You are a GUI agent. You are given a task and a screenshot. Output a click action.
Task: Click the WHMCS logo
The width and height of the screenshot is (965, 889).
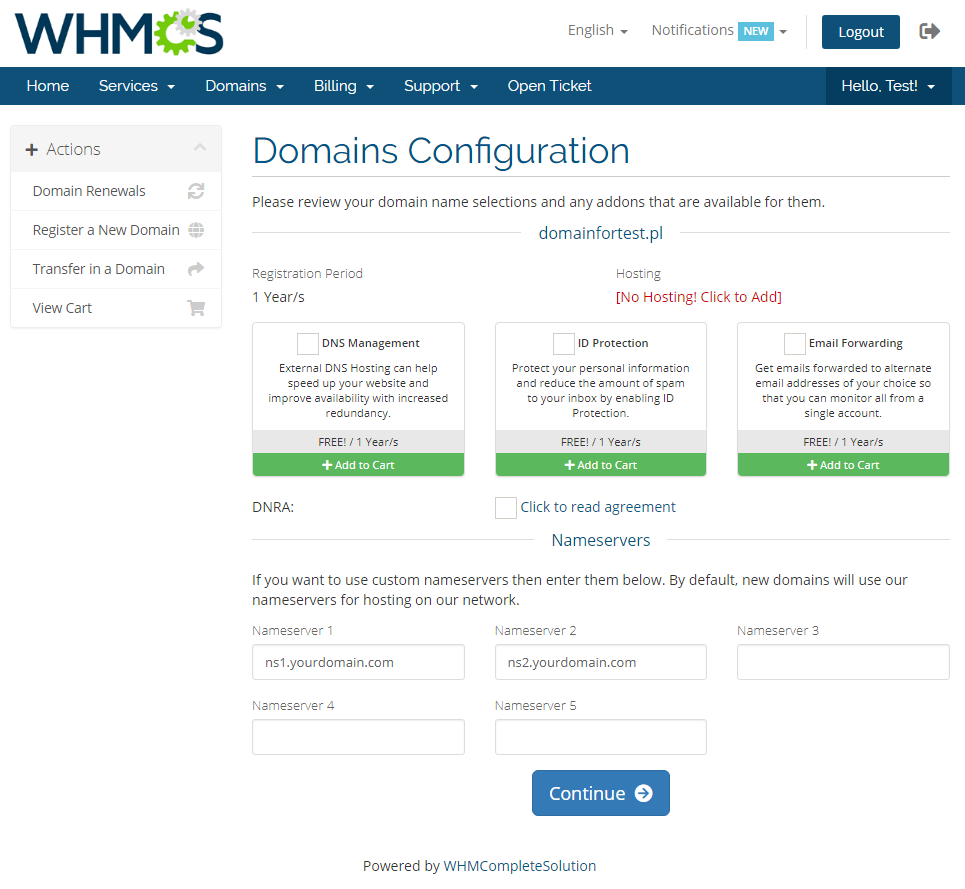(x=119, y=32)
